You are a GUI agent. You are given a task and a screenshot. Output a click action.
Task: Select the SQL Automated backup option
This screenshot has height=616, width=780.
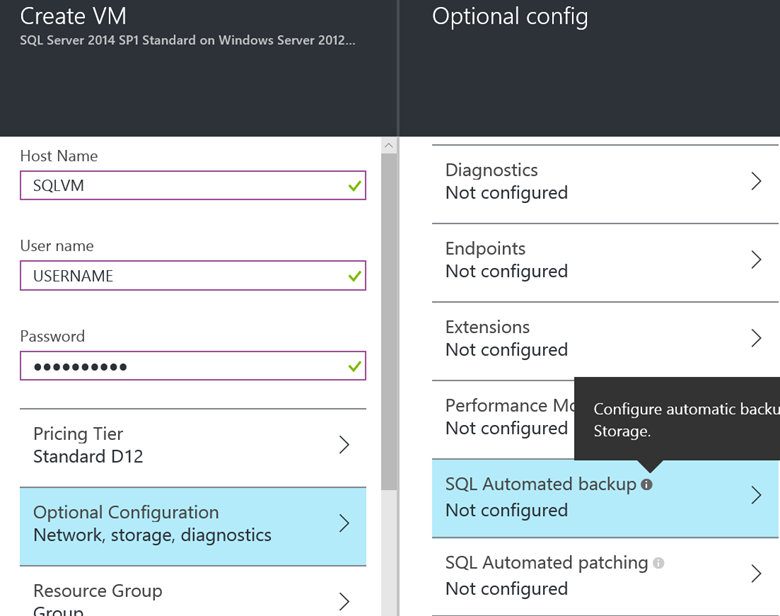pyautogui.click(x=605, y=499)
